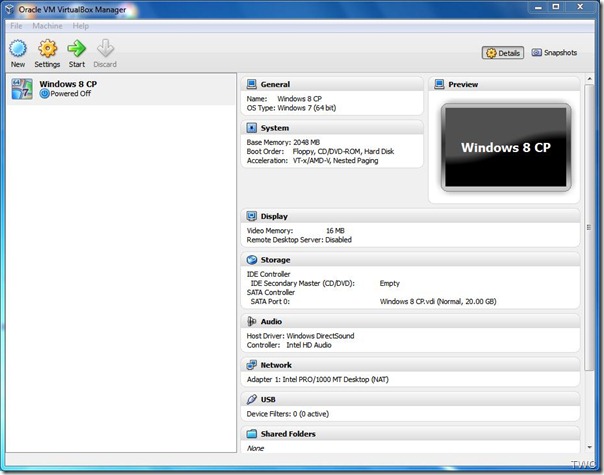
Task: Click 'Device Filters: 0 (0 active)' line
Action: click(x=288, y=414)
